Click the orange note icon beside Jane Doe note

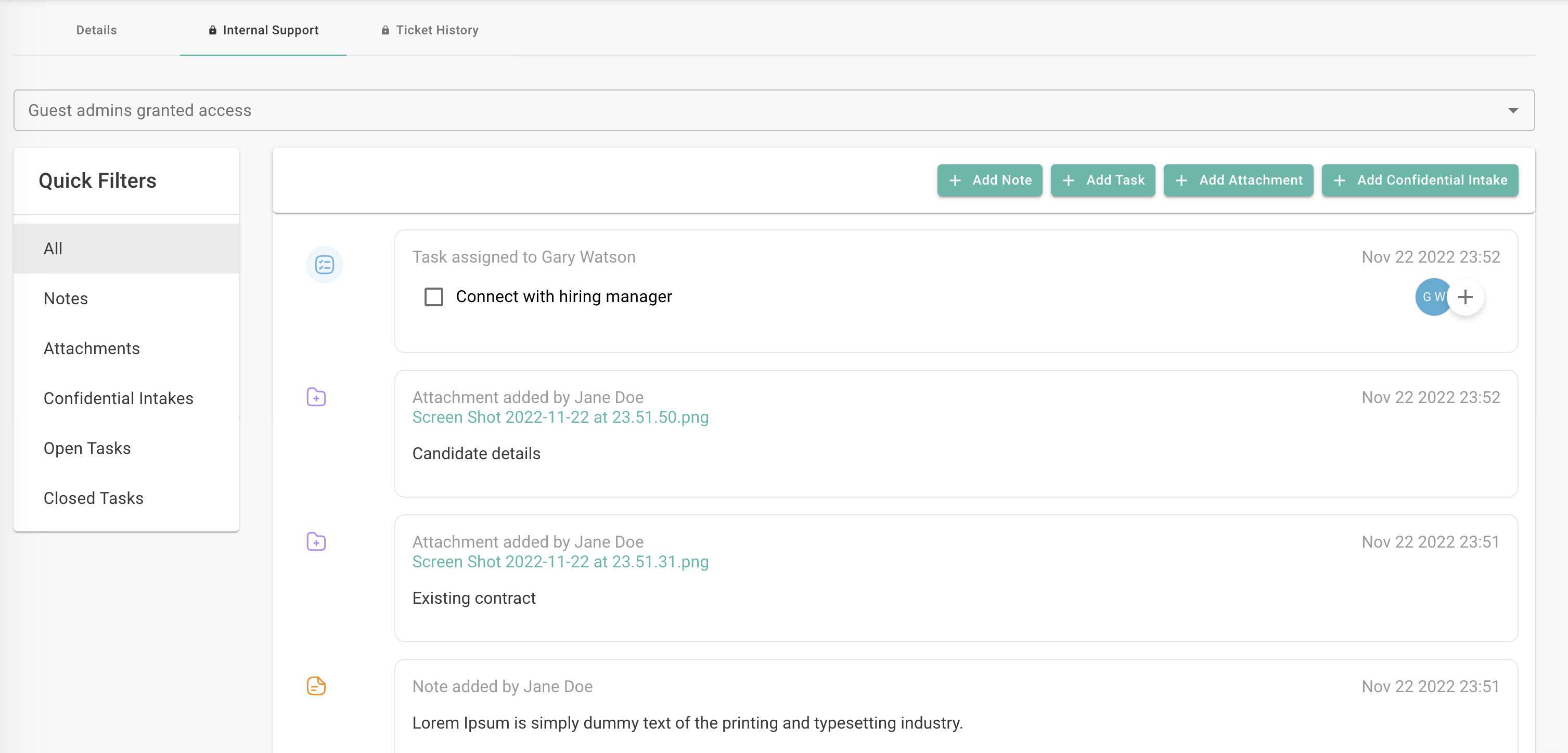(x=316, y=686)
